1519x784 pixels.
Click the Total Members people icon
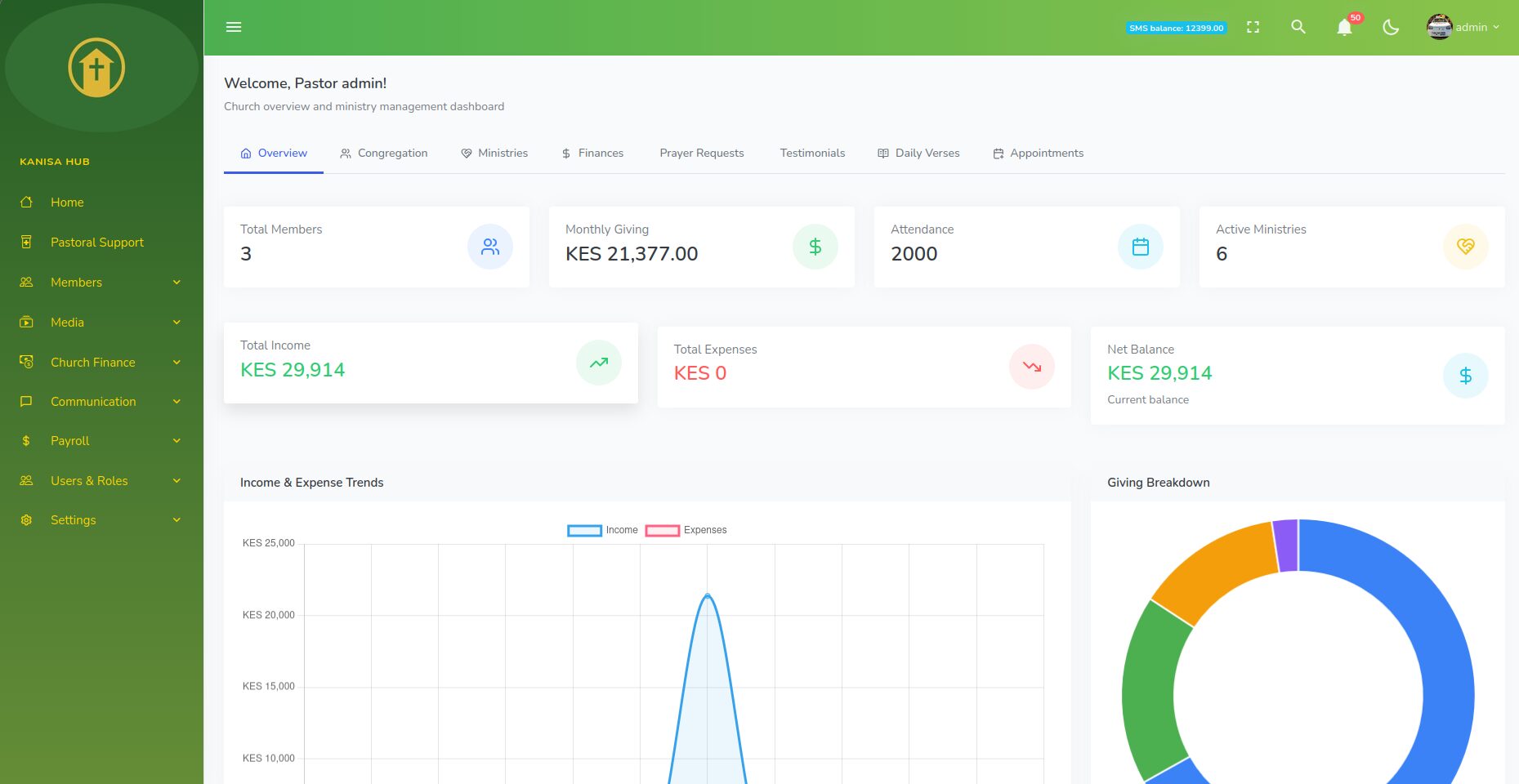pyautogui.click(x=490, y=247)
